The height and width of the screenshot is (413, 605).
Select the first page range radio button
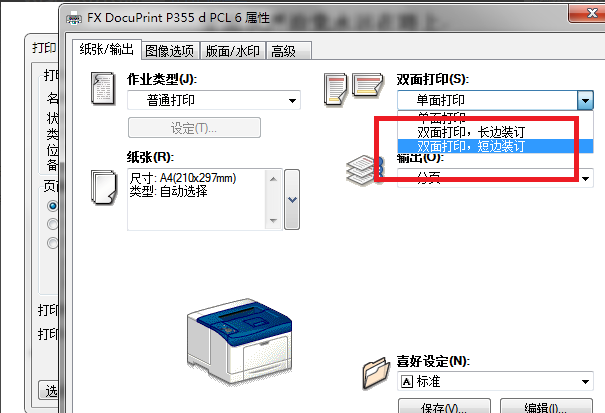(x=52, y=206)
